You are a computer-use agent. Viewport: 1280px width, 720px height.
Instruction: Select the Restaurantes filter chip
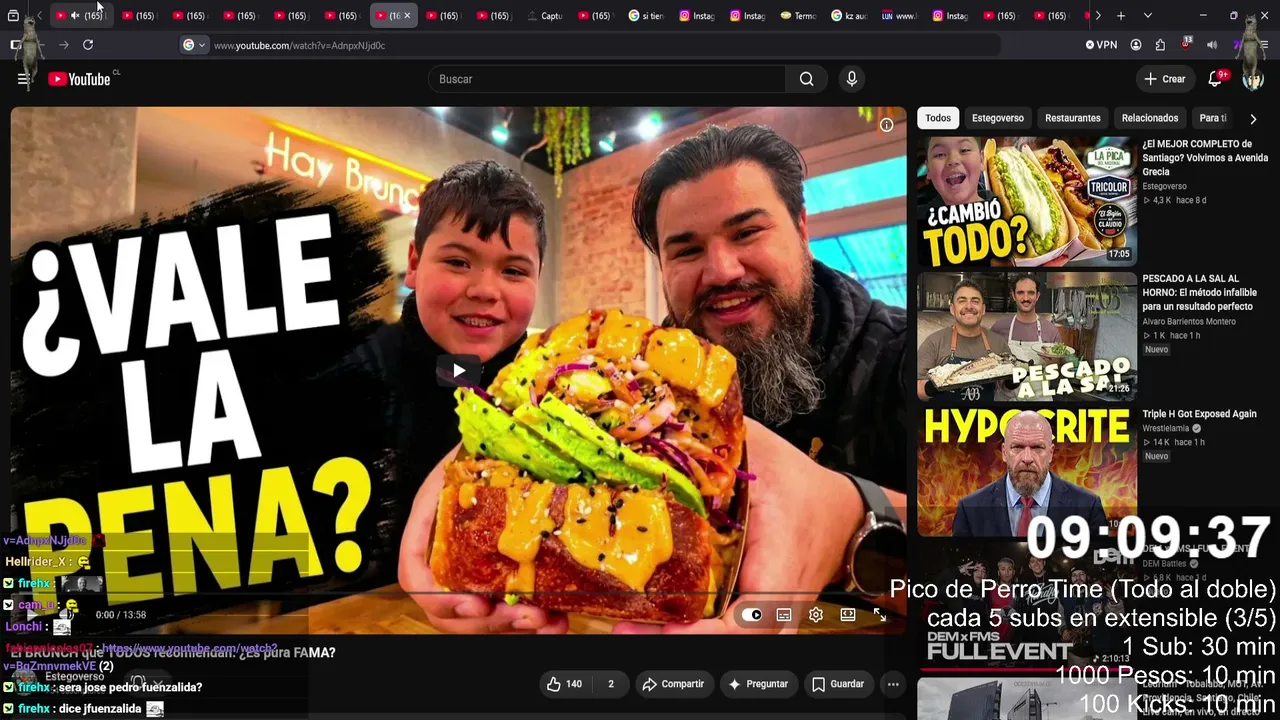click(1073, 118)
